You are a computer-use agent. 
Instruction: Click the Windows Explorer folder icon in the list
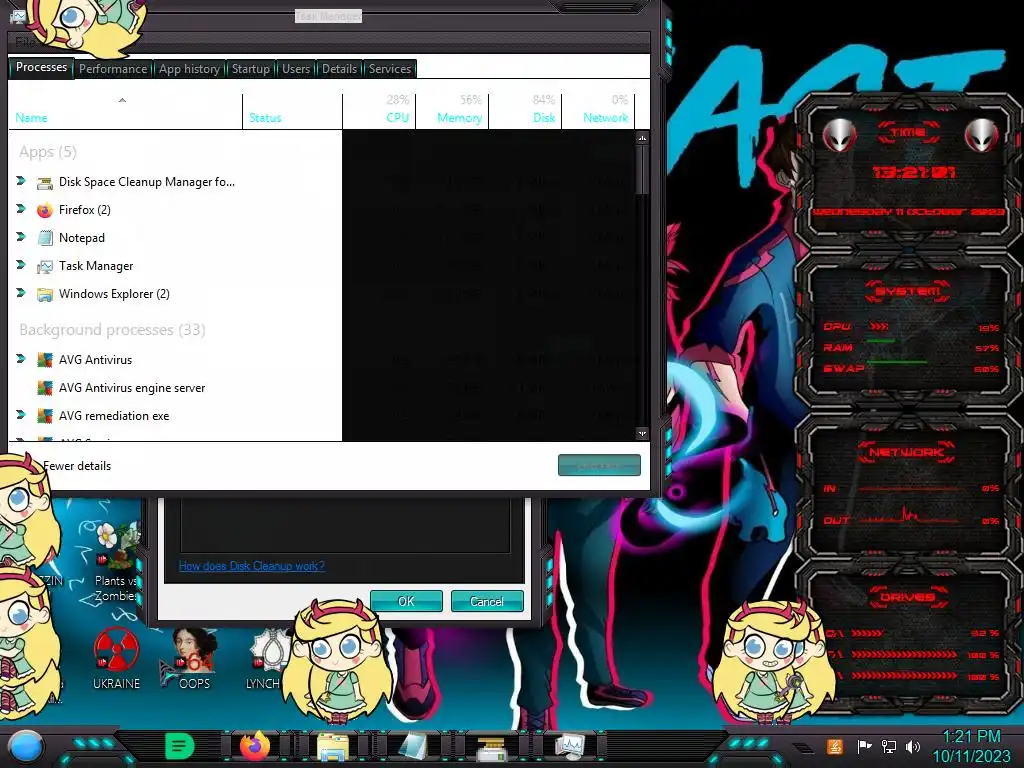[x=44, y=295]
